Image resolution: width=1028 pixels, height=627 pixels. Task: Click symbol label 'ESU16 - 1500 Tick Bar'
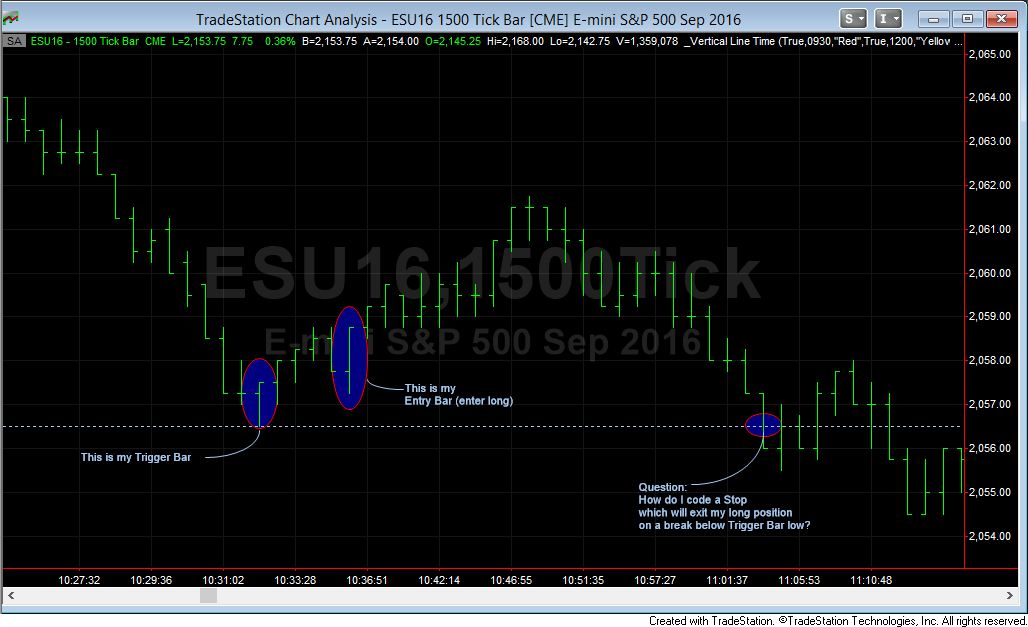pos(85,41)
